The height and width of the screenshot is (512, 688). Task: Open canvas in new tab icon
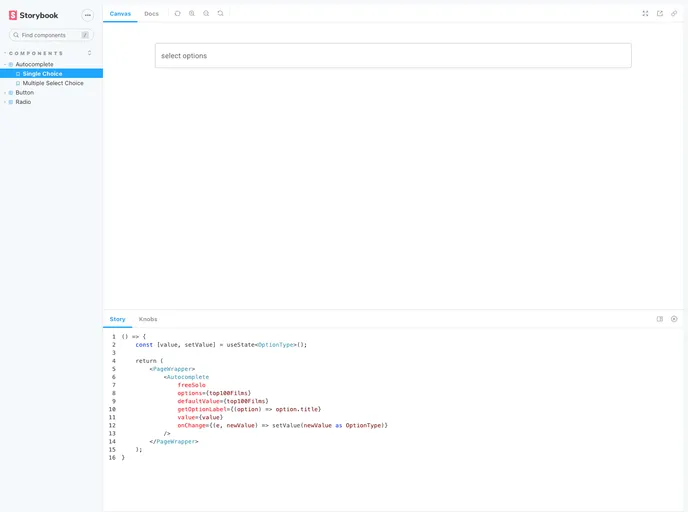tap(659, 14)
